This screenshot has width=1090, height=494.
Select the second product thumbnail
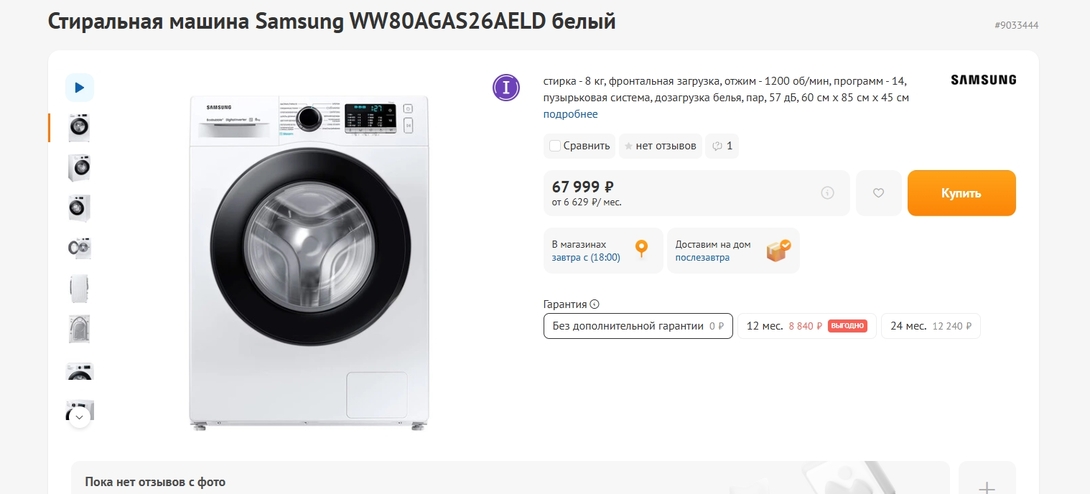[x=79, y=167]
